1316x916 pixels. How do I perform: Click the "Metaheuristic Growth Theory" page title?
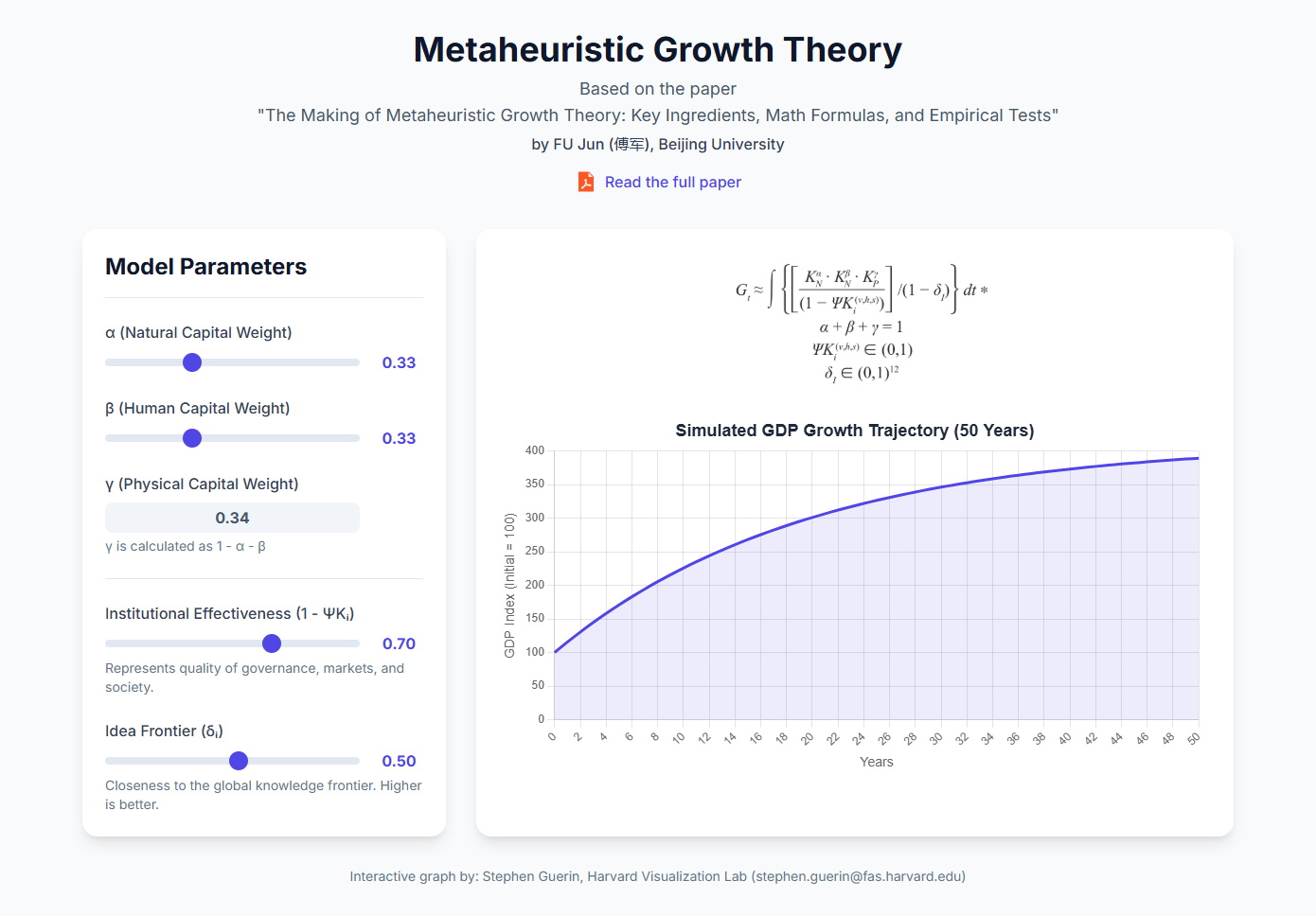coord(657,49)
